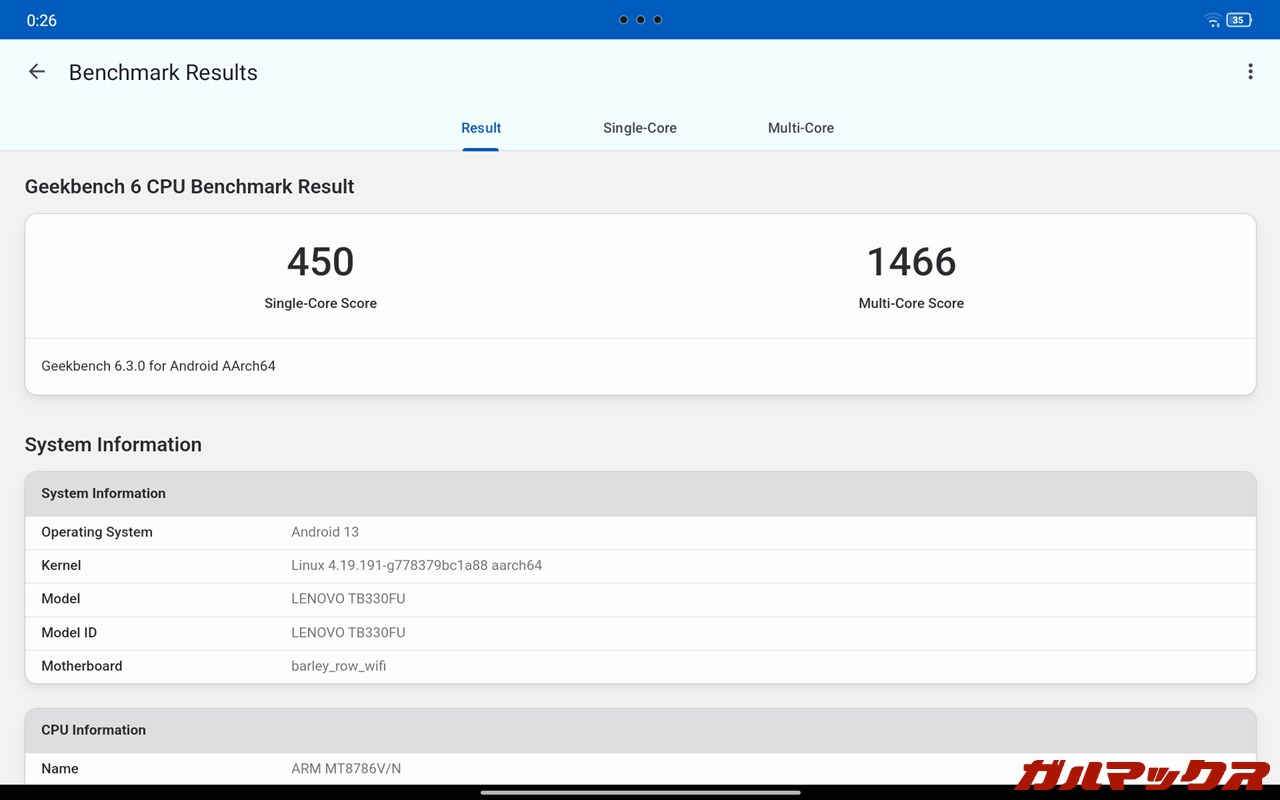The height and width of the screenshot is (800, 1280).
Task: Tap the home navigation bar pill
Action: point(640,793)
